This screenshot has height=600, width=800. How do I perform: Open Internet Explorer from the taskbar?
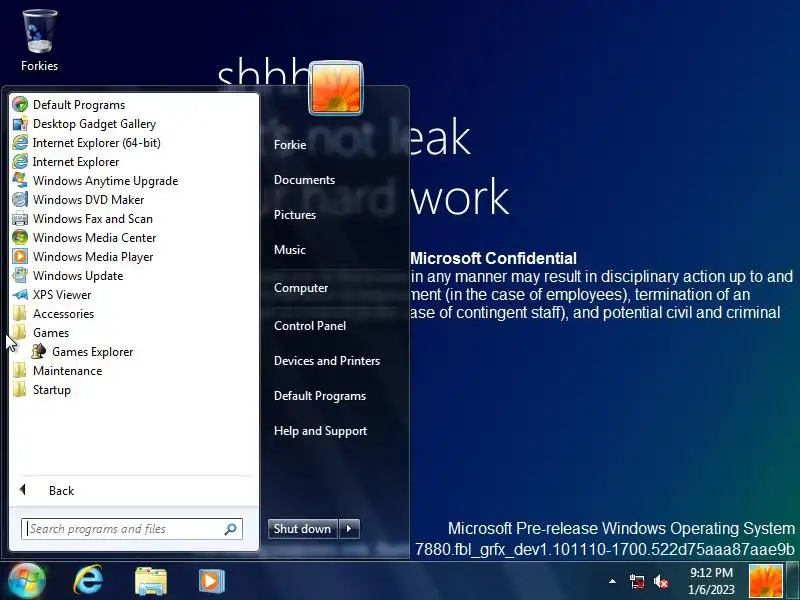pyautogui.click(x=88, y=581)
